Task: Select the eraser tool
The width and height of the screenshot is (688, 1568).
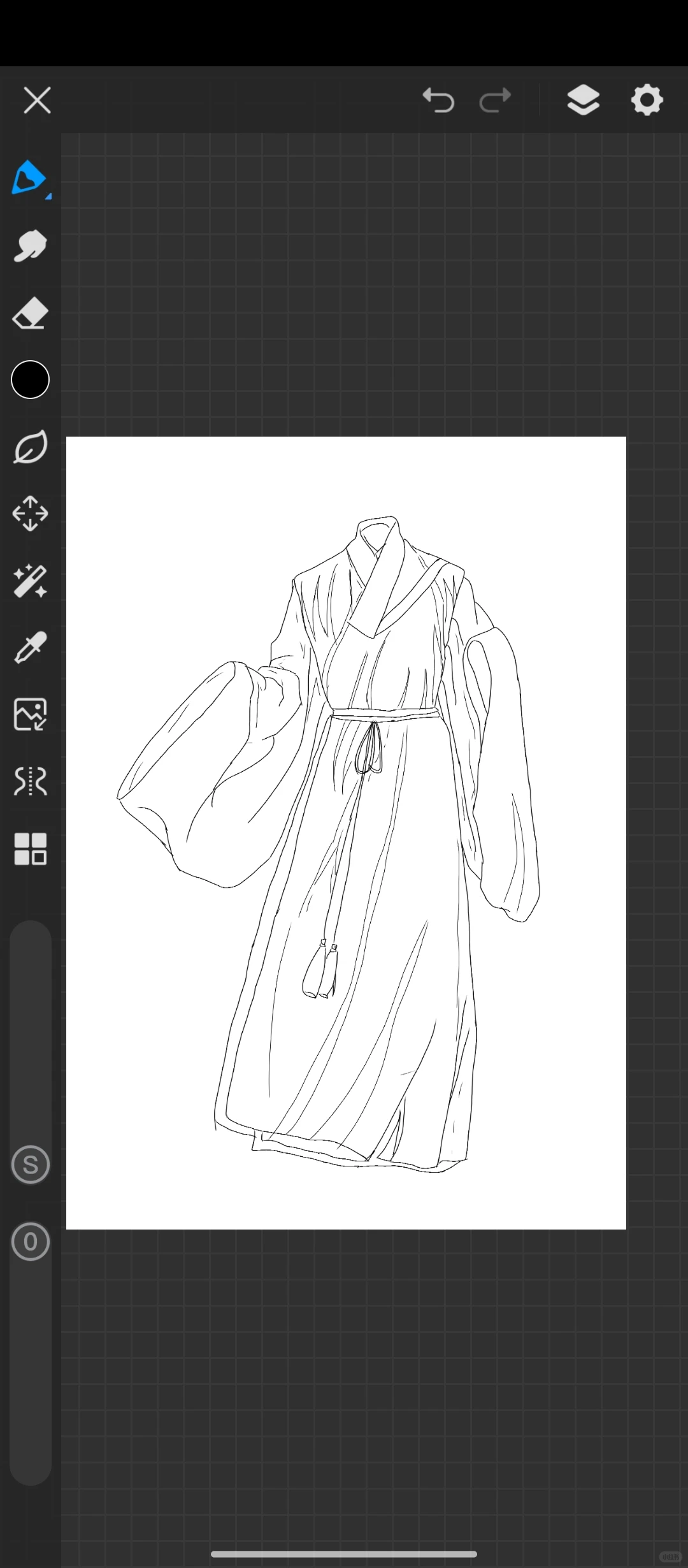Action: tap(30, 313)
